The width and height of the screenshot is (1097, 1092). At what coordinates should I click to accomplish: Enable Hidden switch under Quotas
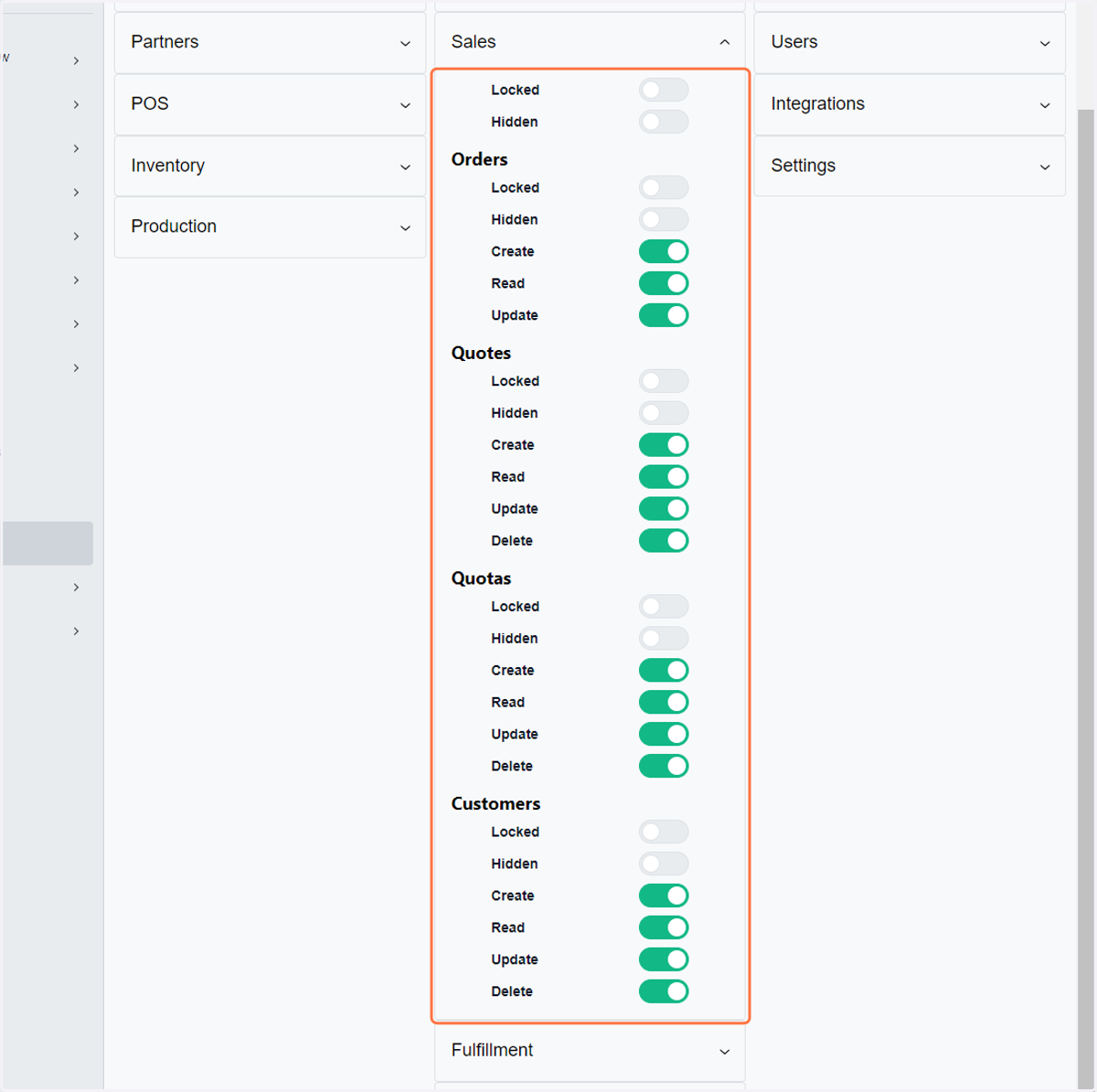coord(664,640)
